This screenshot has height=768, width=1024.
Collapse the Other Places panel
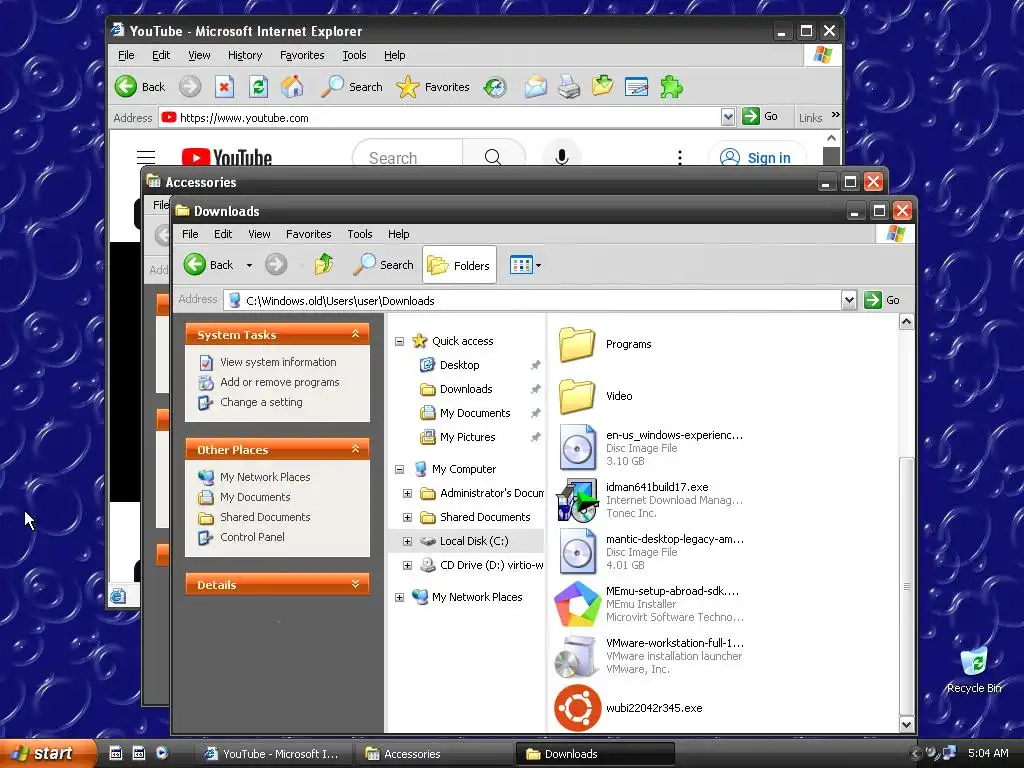(x=355, y=449)
